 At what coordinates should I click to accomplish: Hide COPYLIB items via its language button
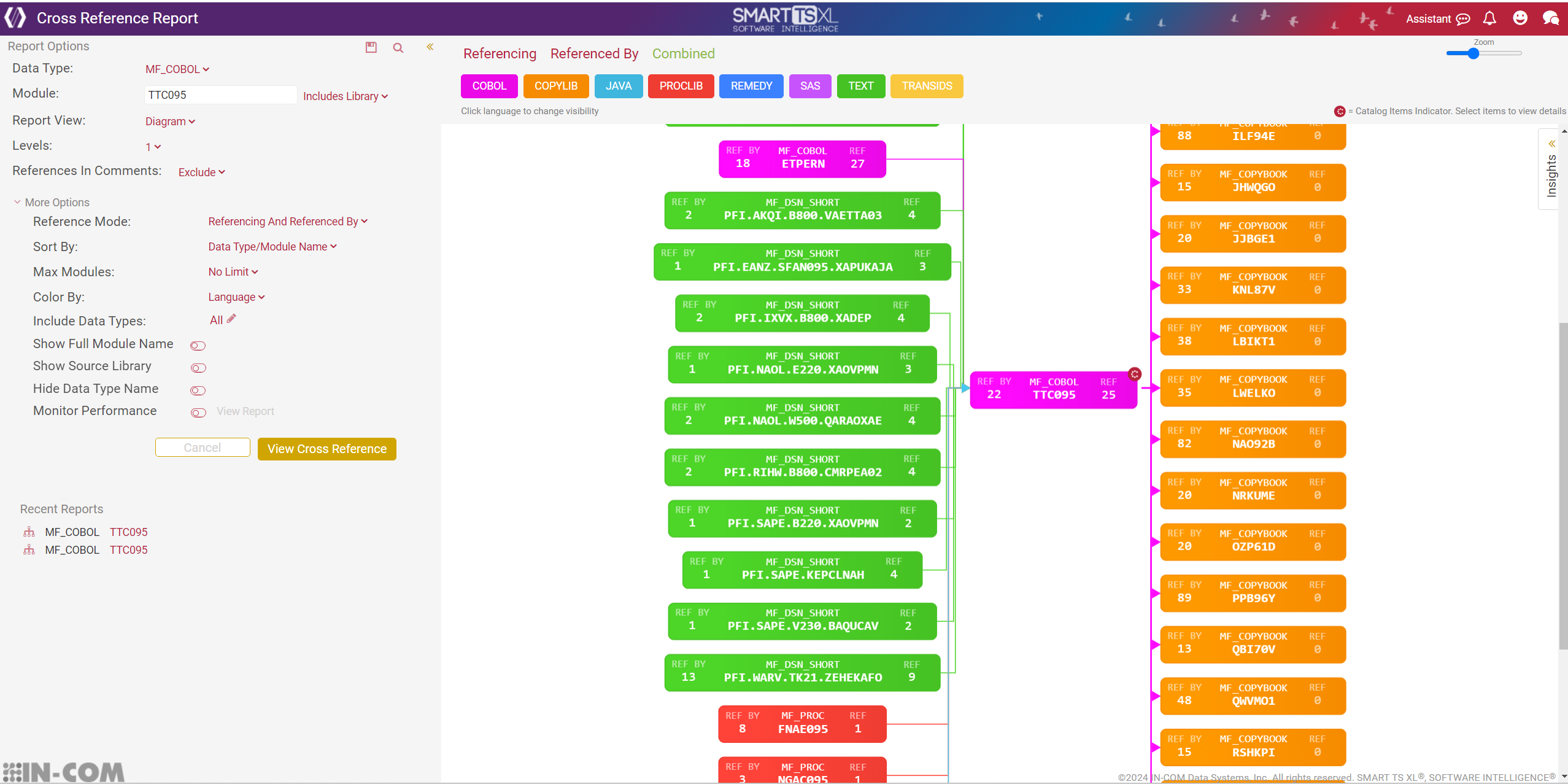[x=555, y=86]
